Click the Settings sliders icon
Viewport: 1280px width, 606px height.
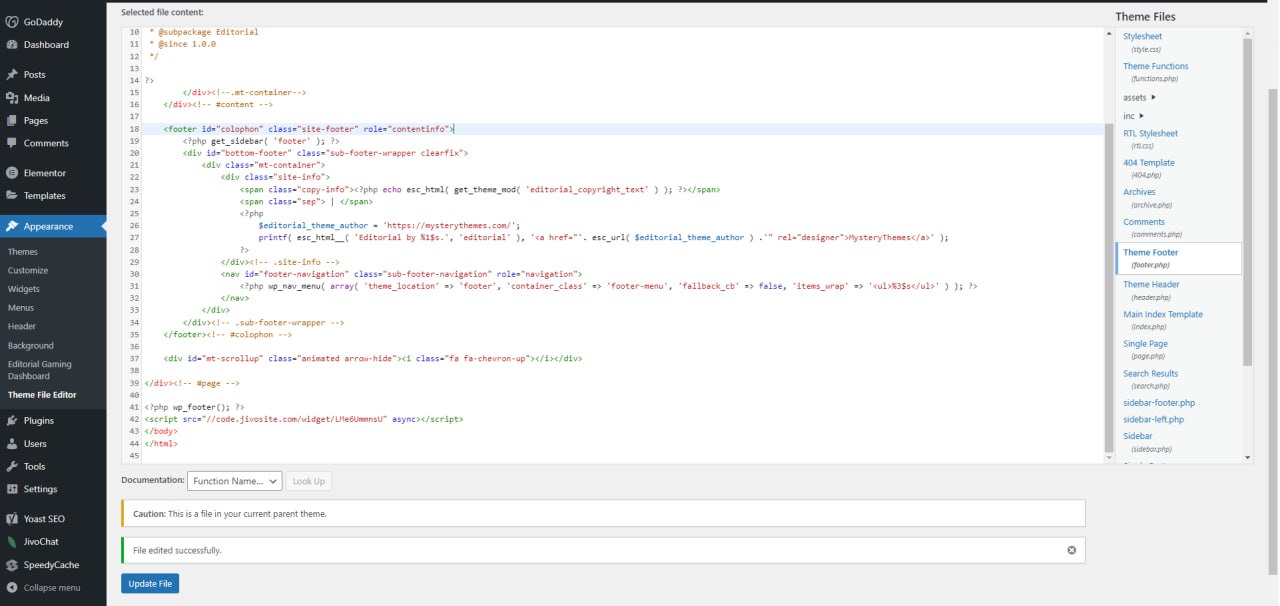click(x=11, y=490)
